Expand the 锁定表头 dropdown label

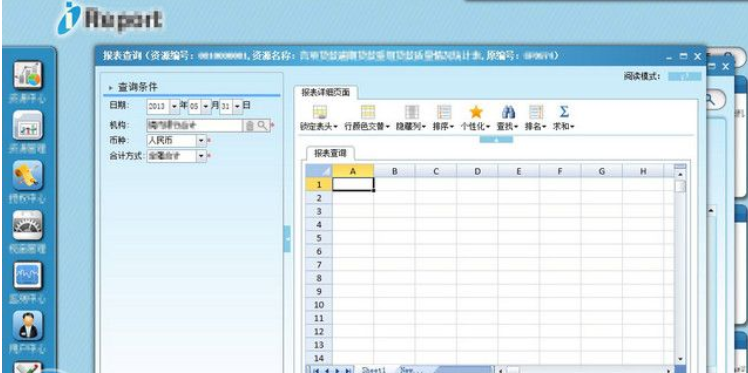pyautogui.click(x=319, y=127)
